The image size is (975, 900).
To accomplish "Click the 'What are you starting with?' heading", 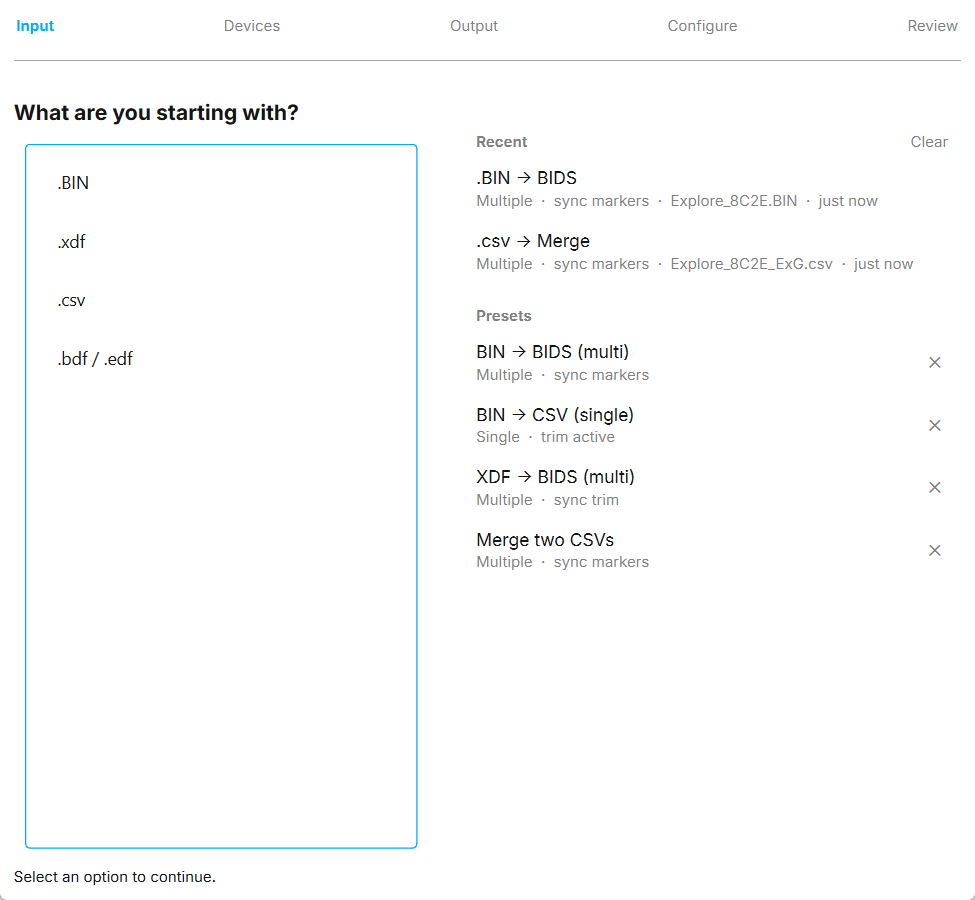I will 156,113.
